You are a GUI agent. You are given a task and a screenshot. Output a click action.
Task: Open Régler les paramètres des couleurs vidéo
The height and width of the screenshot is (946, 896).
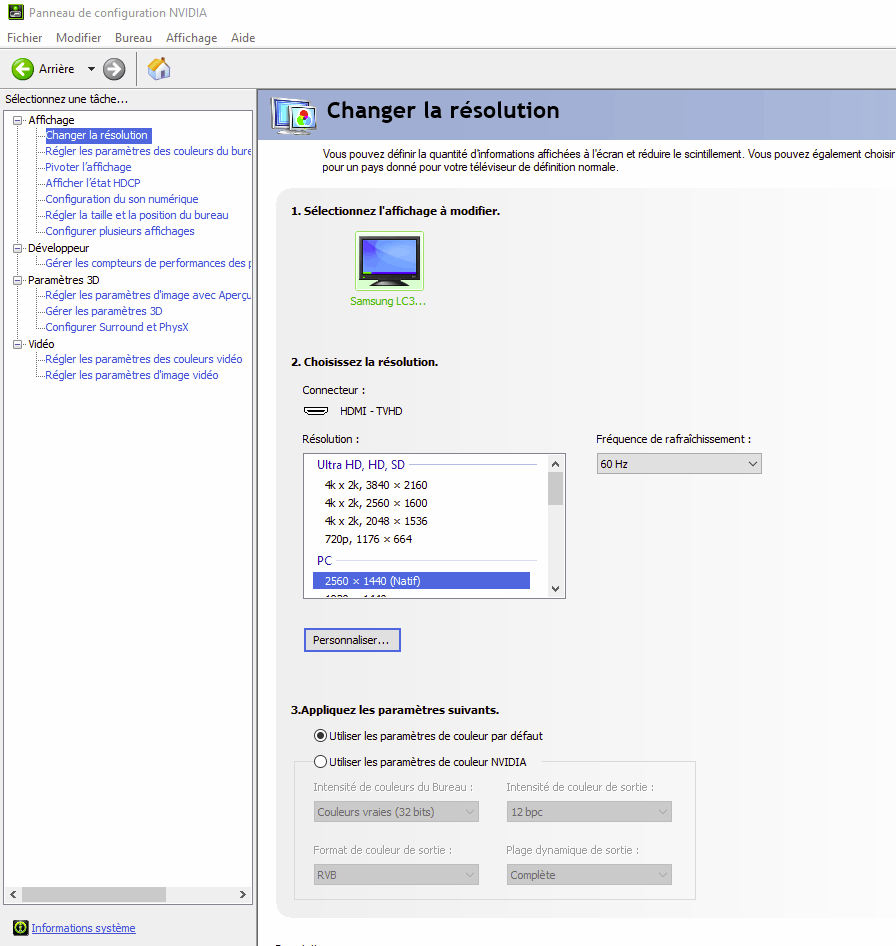coord(144,359)
